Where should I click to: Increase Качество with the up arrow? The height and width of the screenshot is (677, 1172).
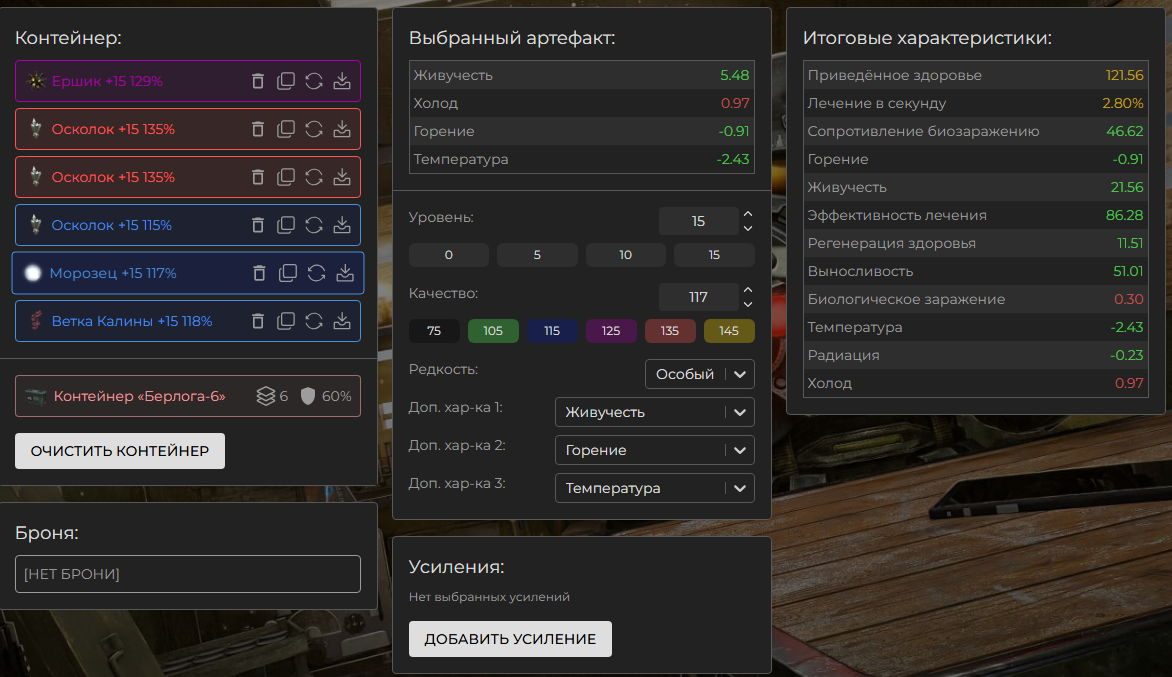click(x=747, y=289)
